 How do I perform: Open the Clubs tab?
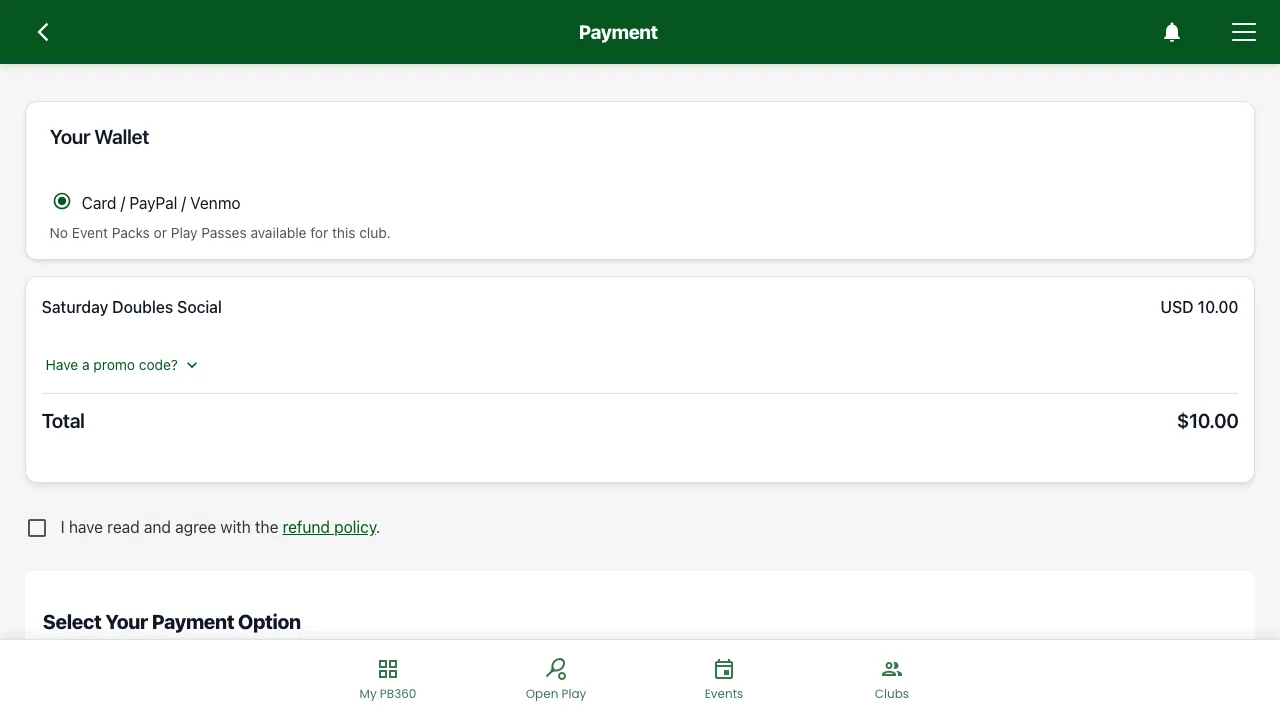892,679
